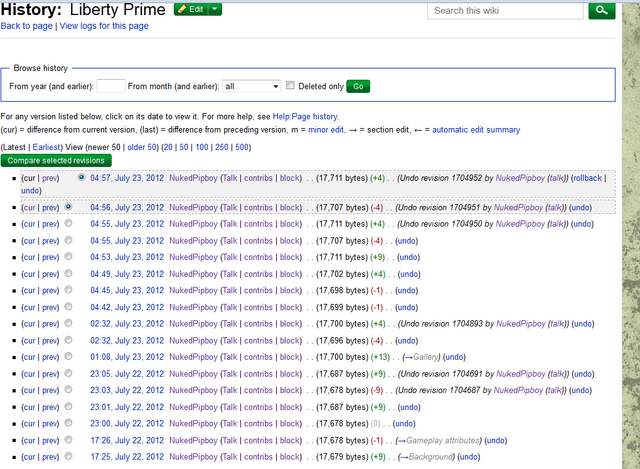Select radio for 04:49 July 23 revision

tap(68, 273)
